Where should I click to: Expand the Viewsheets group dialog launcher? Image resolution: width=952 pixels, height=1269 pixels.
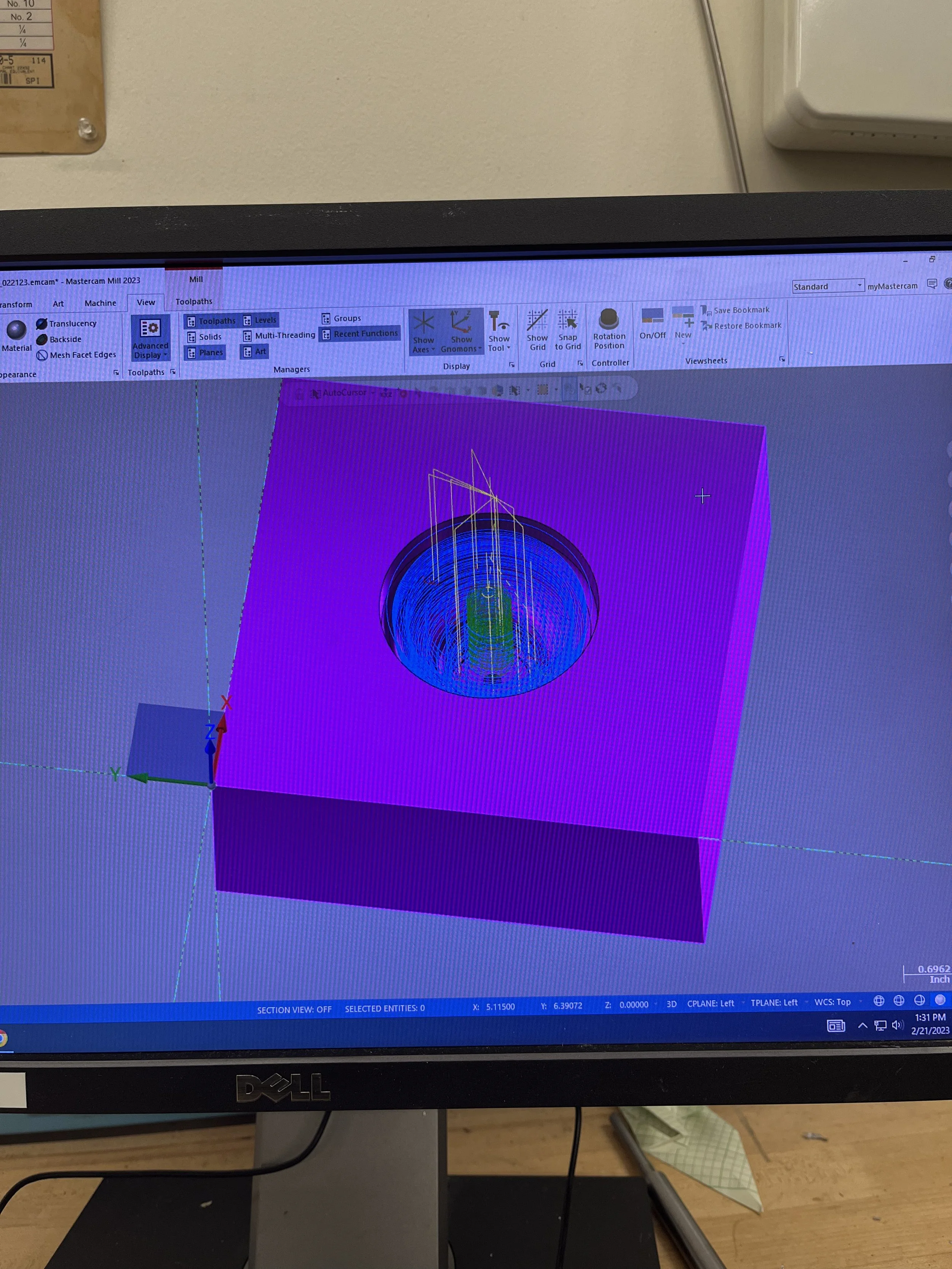[781, 359]
